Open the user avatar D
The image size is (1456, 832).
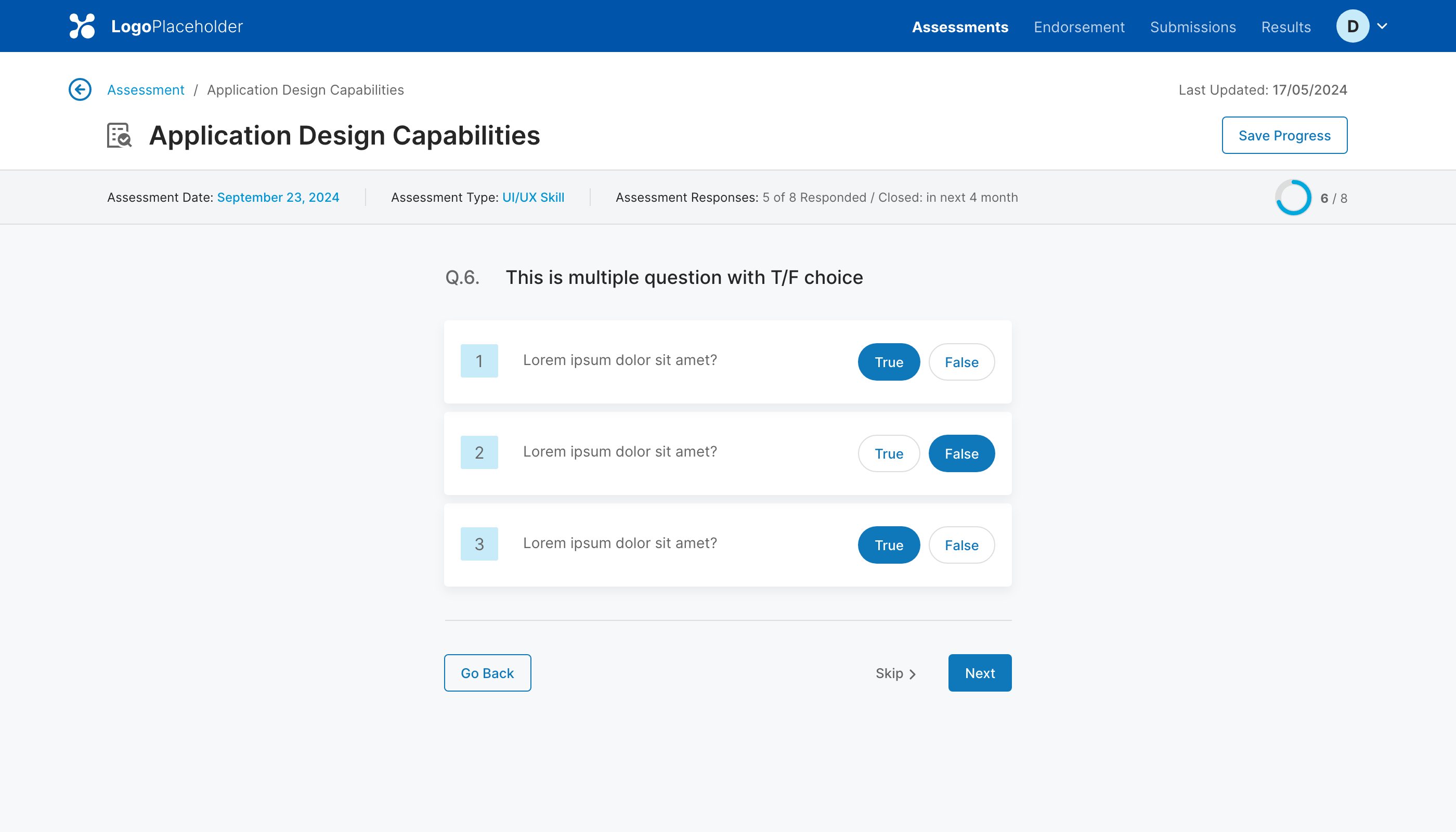pyautogui.click(x=1353, y=27)
